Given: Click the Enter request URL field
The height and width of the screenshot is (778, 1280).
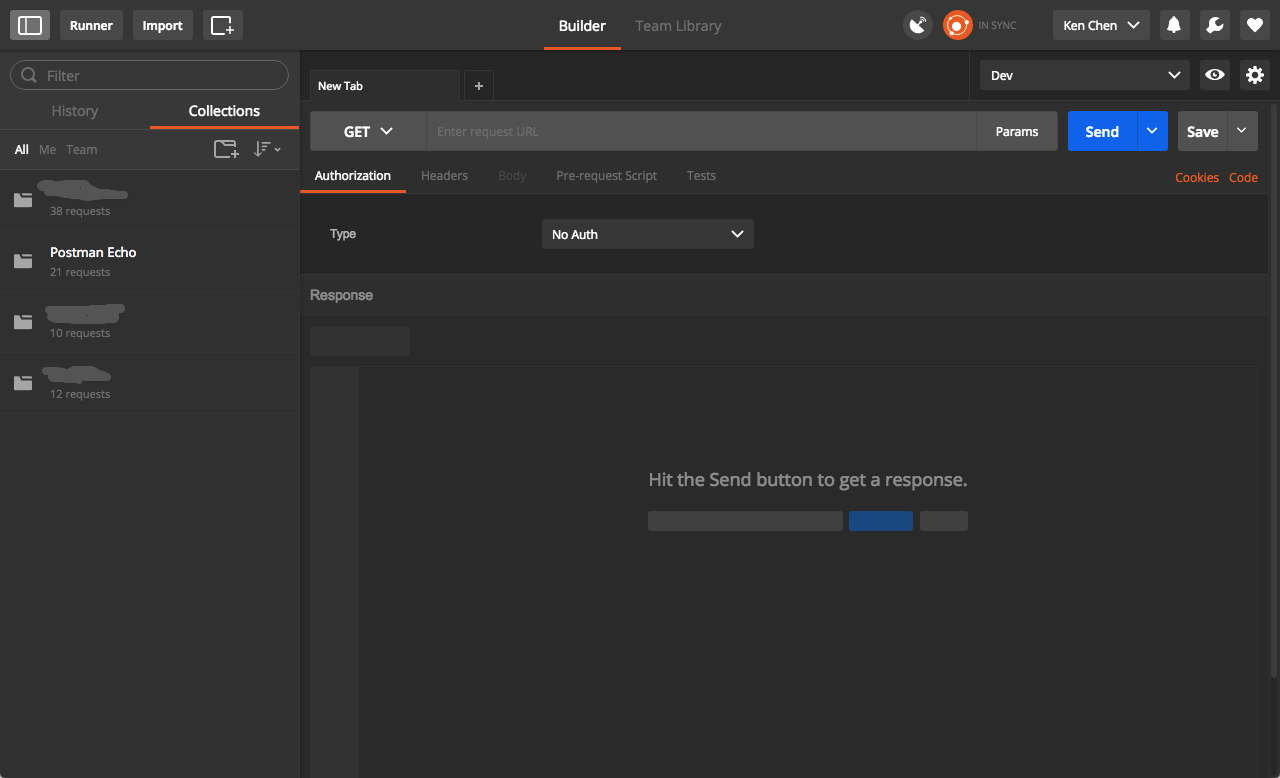Looking at the screenshot, I should (x=701, y=131).
